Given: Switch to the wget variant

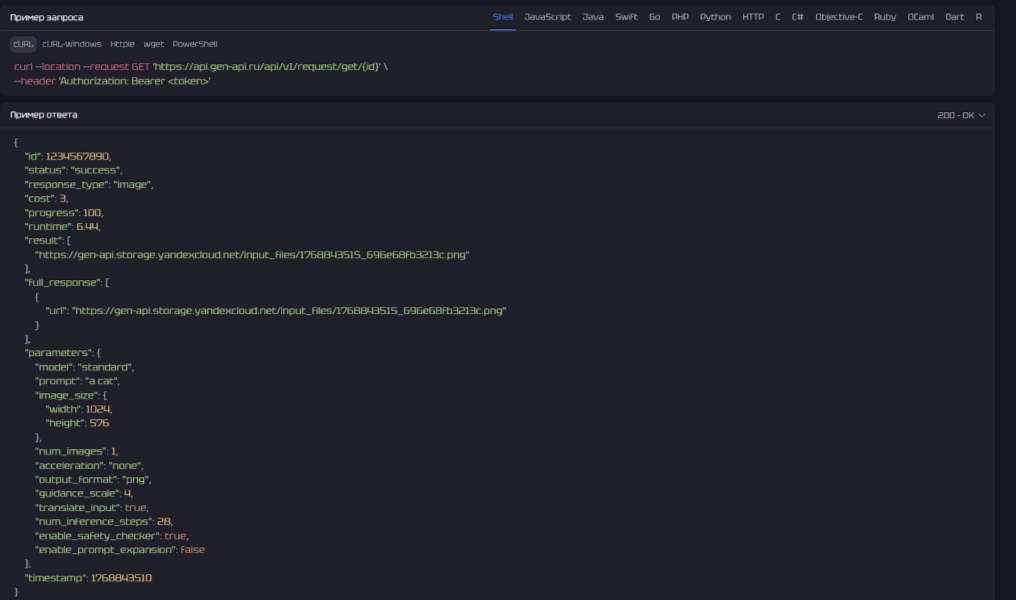Looking at the screenshot, I should click(153, 44).
